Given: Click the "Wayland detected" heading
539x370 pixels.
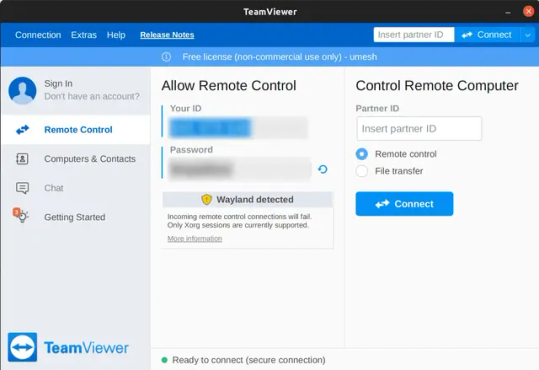Looking at the screenshot, I should tap(255, 199).
